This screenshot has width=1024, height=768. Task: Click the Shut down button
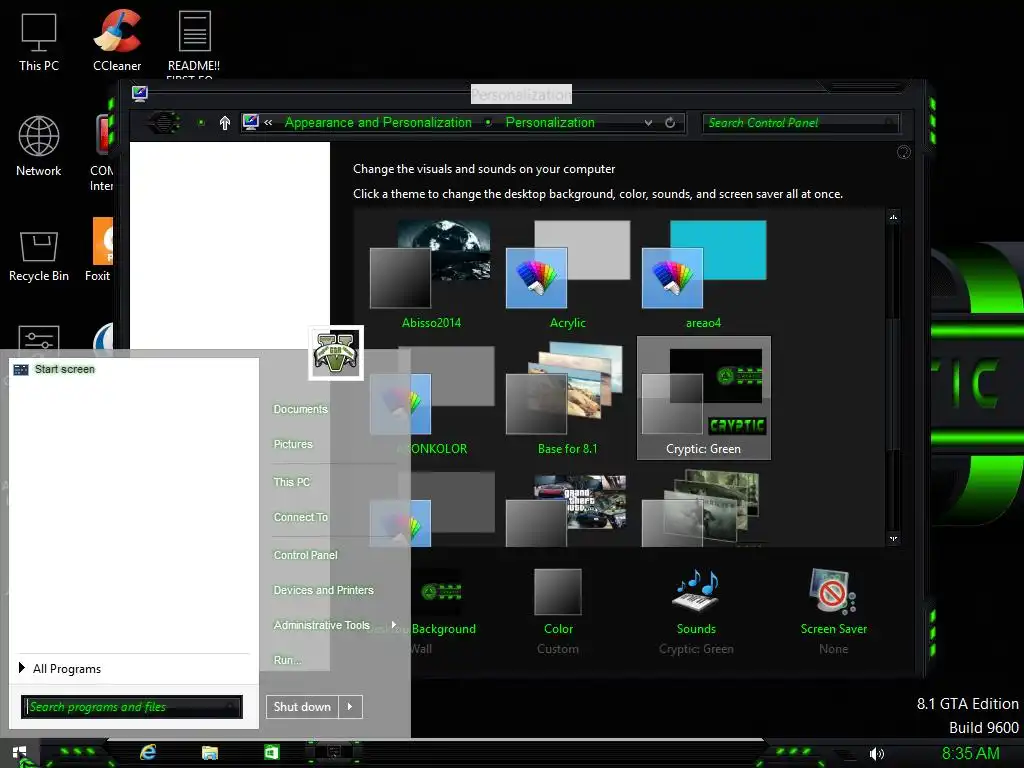click(x=302, y=707)
